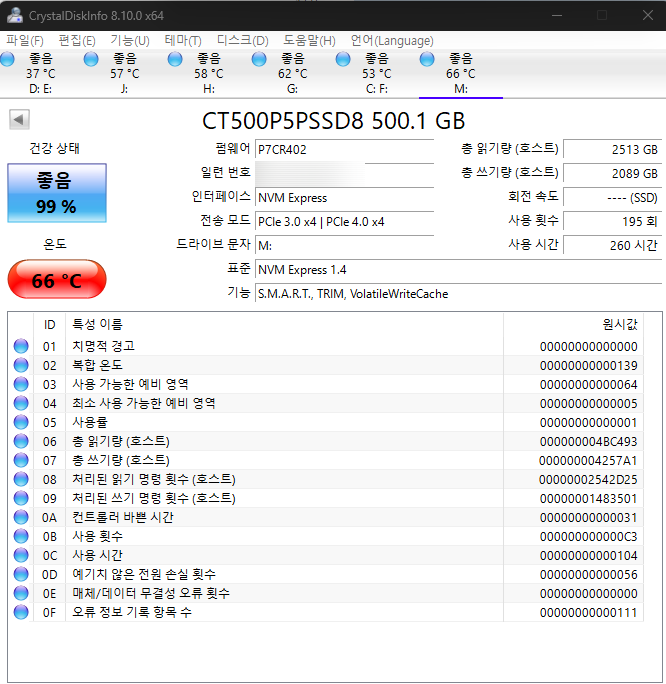666x684 pixels.
Task: Select the 오류 정보 기록 항목 수 row text
Action: click(x=132, y=612)
